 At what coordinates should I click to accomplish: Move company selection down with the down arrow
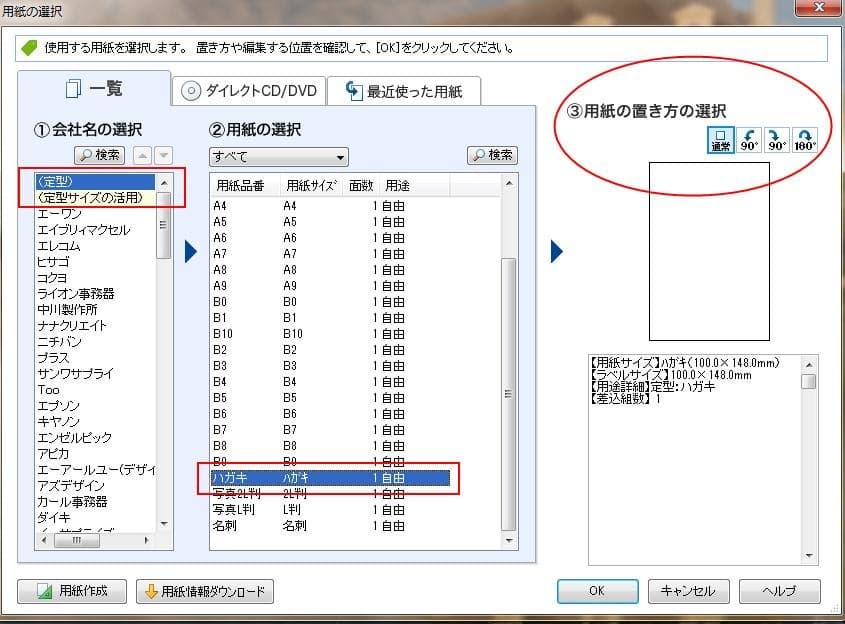(162, 155)
